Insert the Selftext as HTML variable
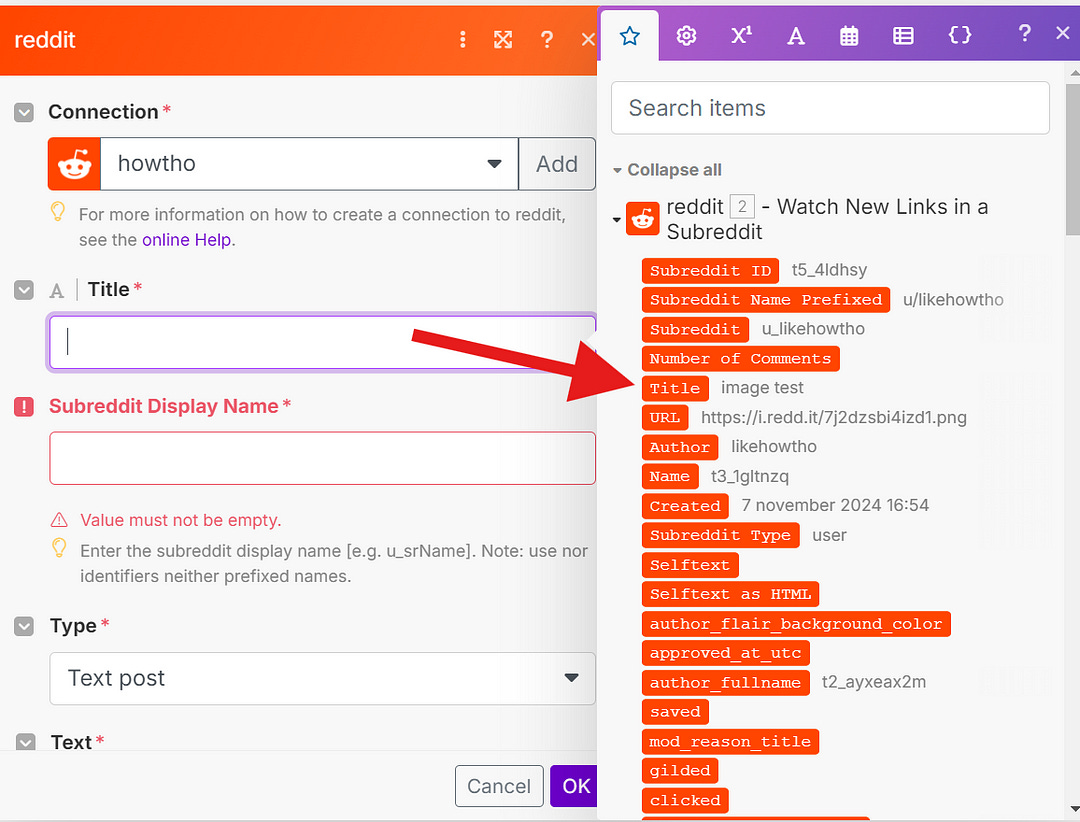This screenshot has width=1080, height=822. [730, 594]
